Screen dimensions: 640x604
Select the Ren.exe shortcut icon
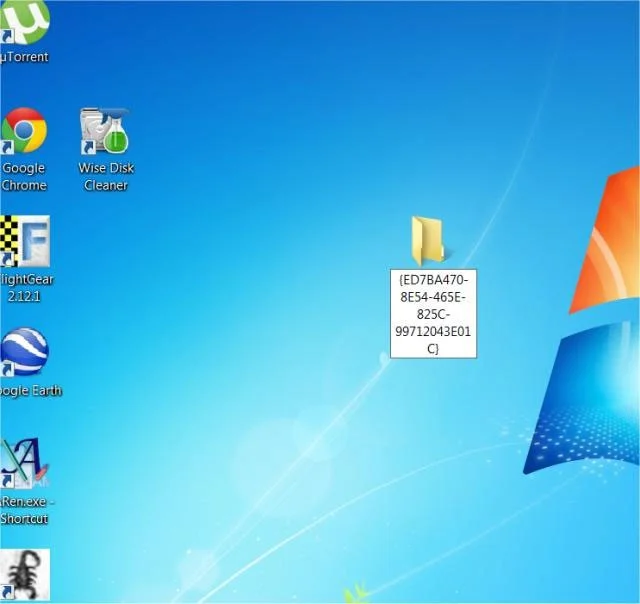coord(24,463)
